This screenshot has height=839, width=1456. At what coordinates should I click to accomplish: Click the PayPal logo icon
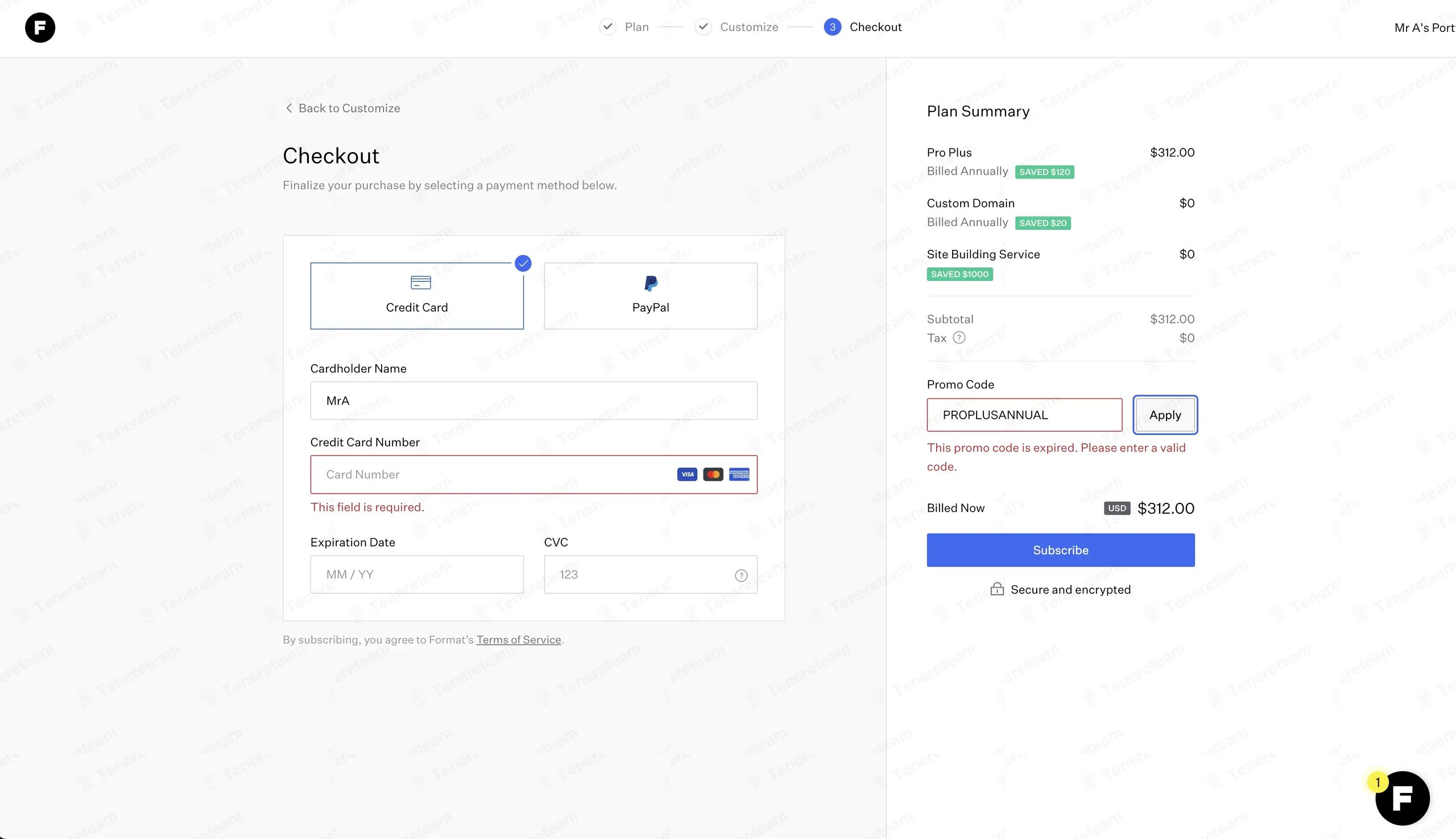coord(651,283)
